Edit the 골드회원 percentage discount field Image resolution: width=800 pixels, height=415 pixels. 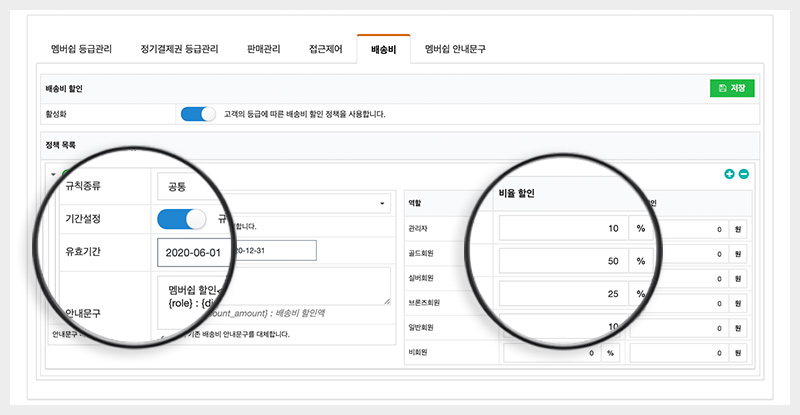coord(563,262)
